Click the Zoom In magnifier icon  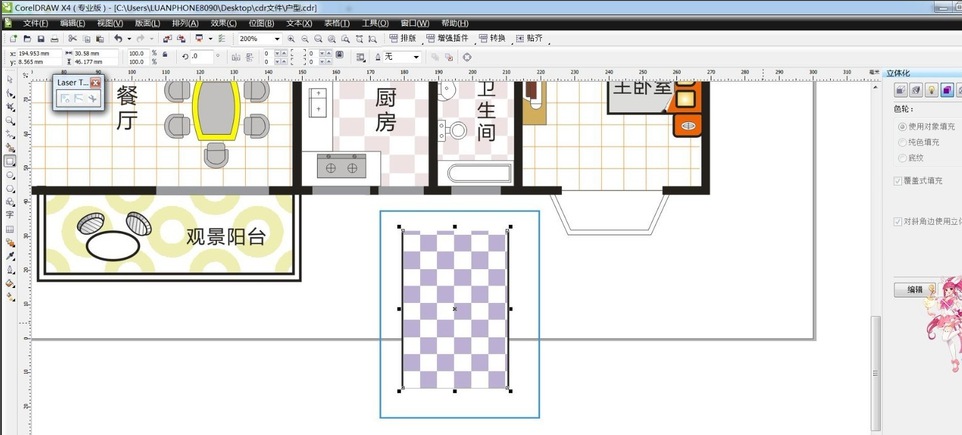(x=291, y=39)
